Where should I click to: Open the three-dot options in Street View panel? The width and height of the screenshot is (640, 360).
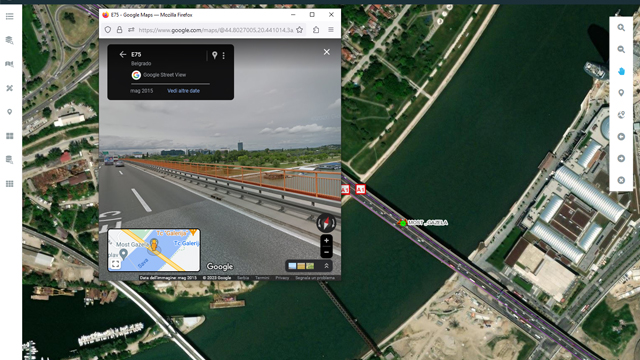click(223, 56)
